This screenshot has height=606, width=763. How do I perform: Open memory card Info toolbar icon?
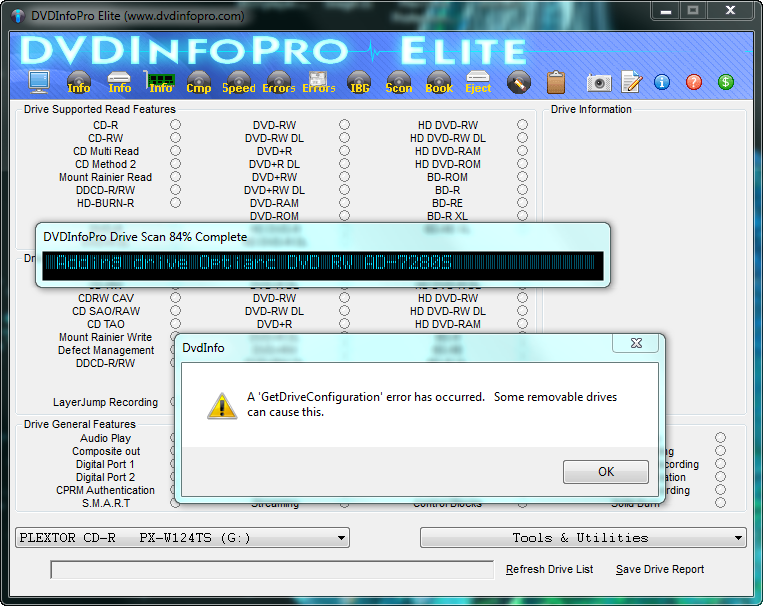coord(160,82)
